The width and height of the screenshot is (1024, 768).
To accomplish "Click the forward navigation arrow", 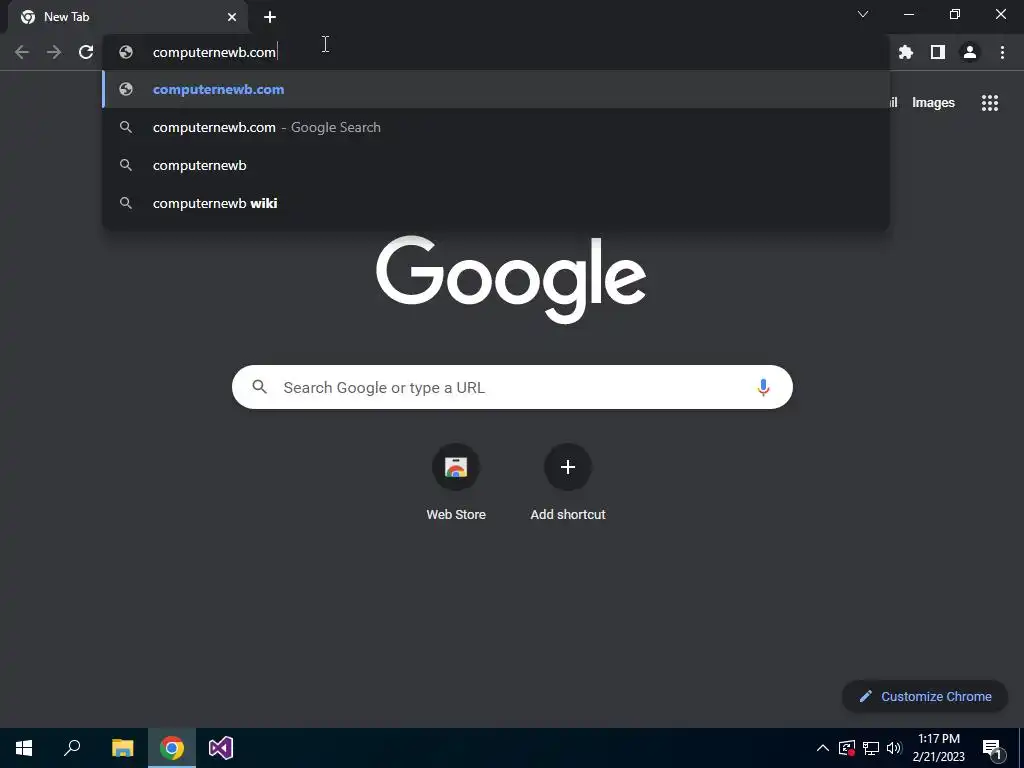I will 54,52.
